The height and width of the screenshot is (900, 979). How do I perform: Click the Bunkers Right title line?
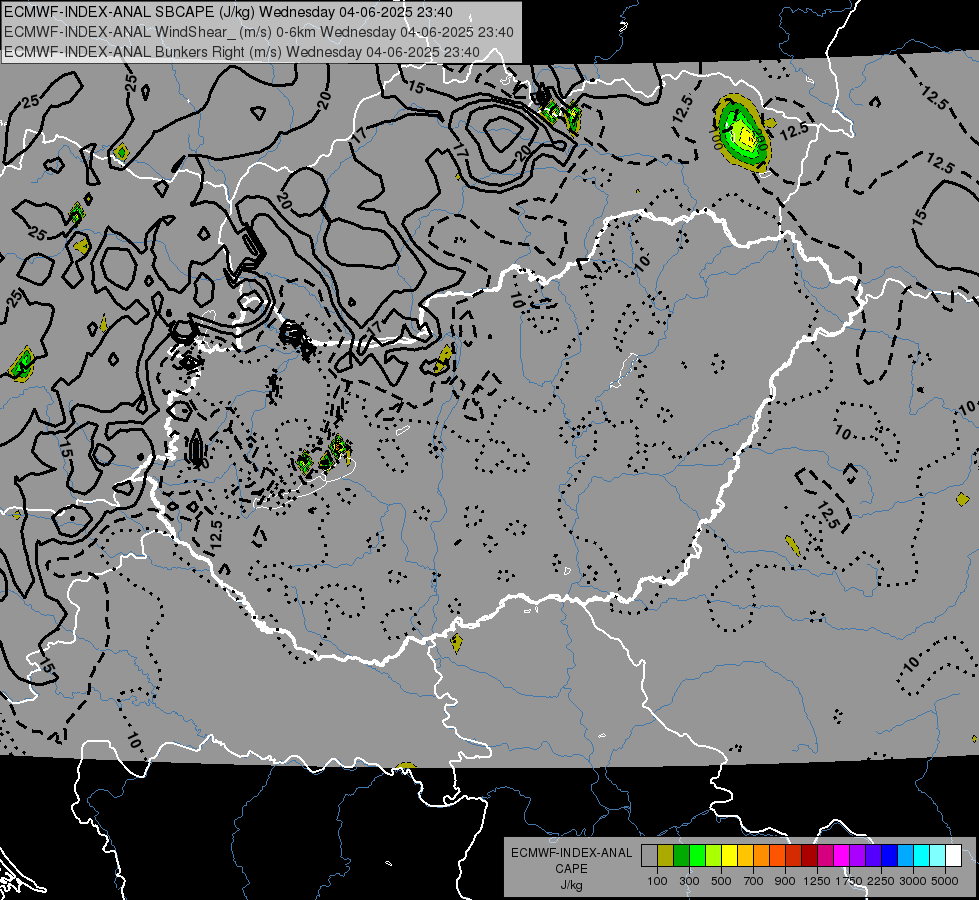point(242,52)
